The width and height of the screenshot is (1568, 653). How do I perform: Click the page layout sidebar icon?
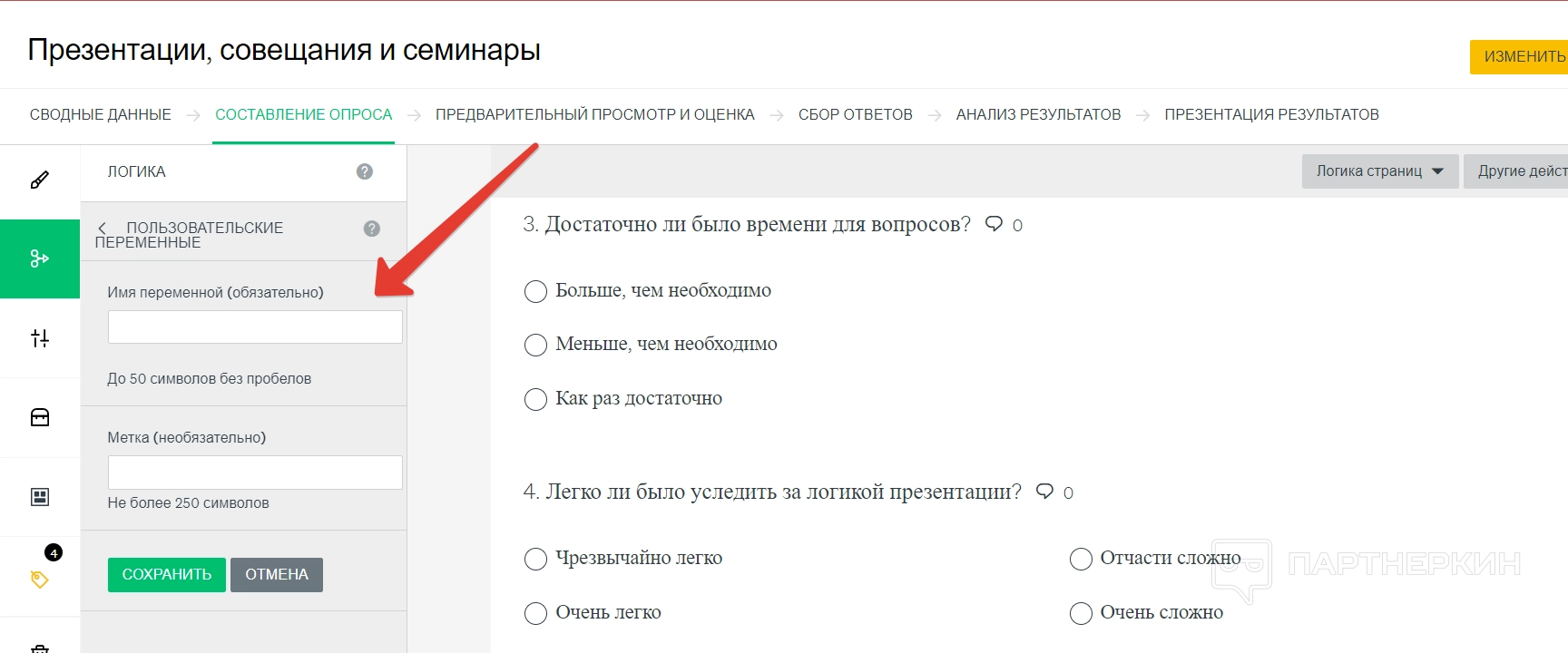click(x=40, y=497)
